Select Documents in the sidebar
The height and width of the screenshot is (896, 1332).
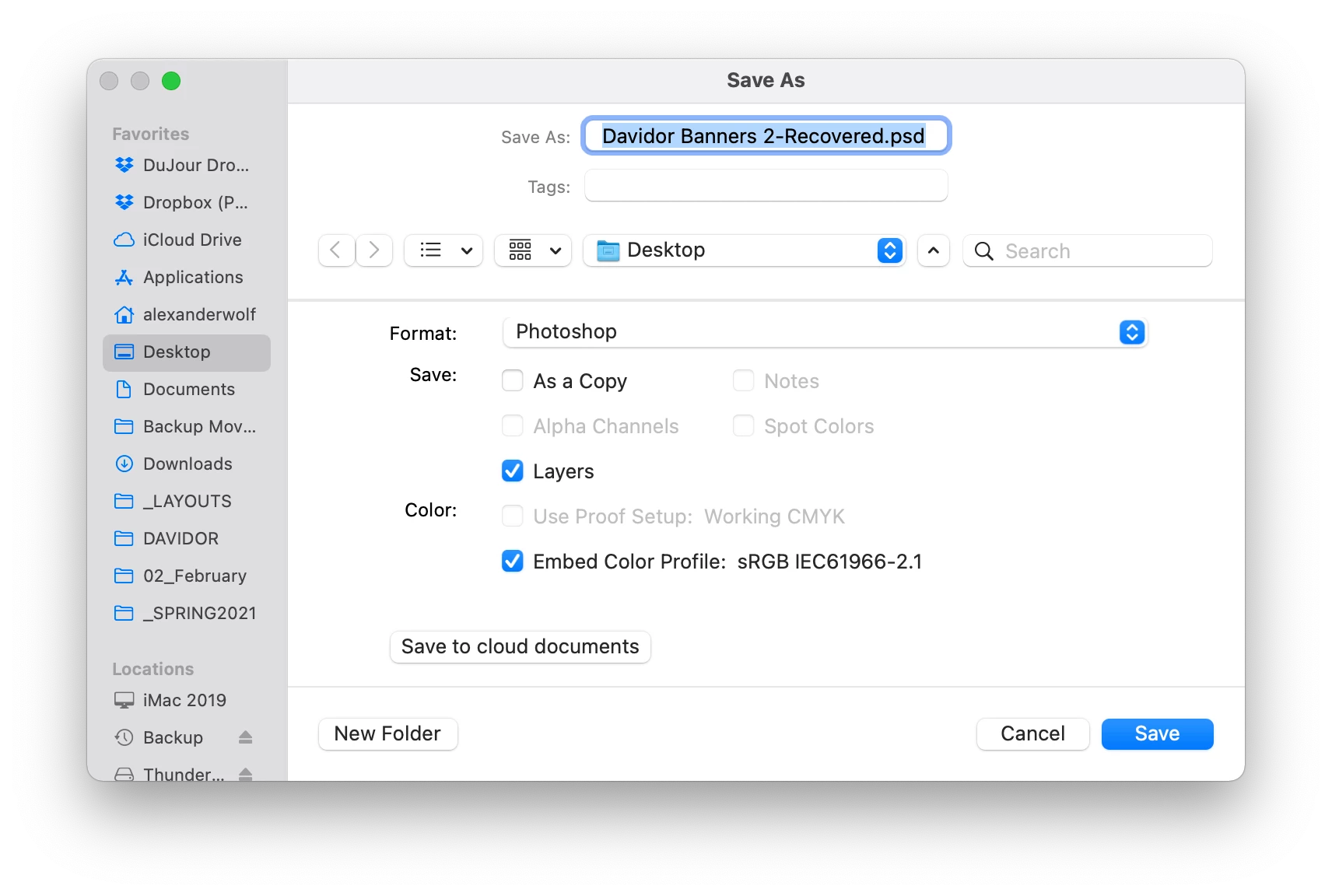187,389
